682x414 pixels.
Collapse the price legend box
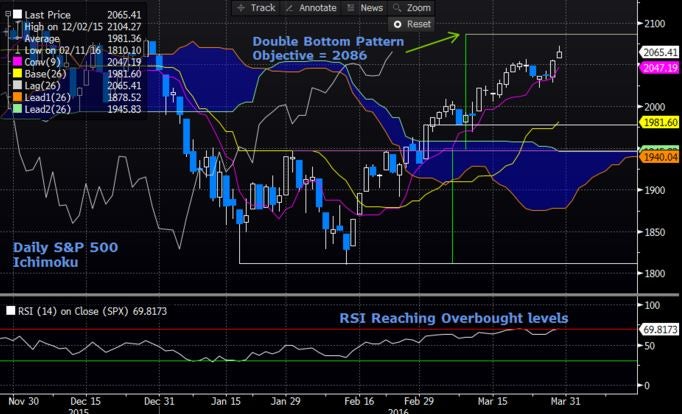tap(8, 14)
